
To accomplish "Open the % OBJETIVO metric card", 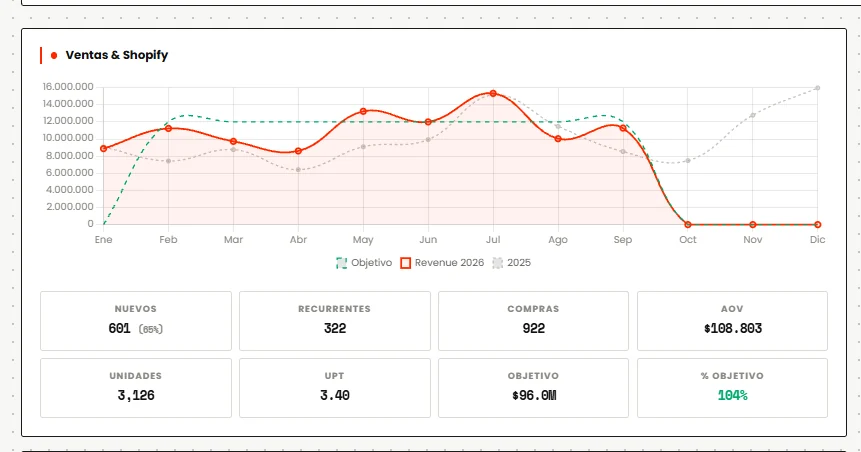I will [732, 388].
